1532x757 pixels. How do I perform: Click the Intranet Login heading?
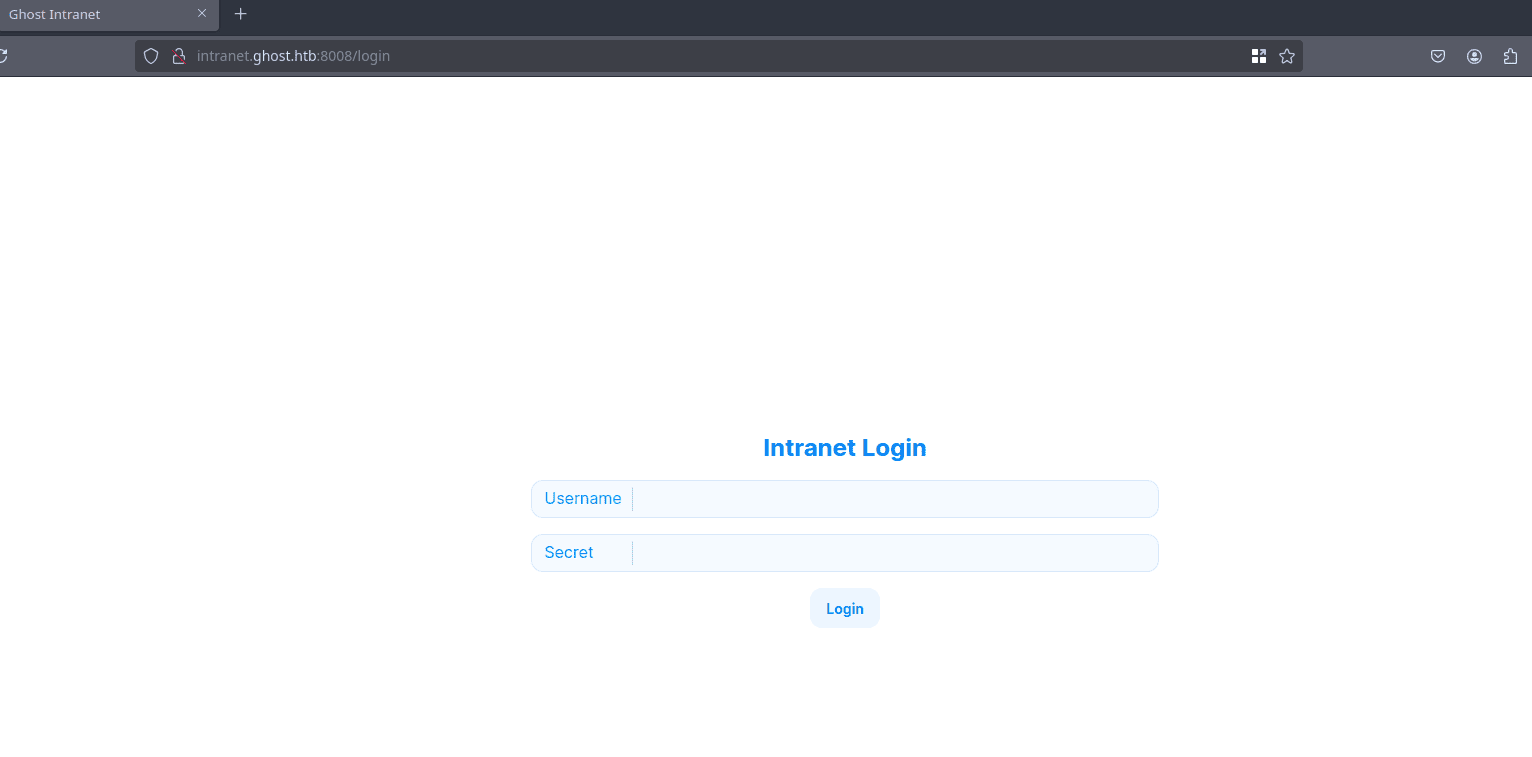pyautogui.click(x=844, y=447)
